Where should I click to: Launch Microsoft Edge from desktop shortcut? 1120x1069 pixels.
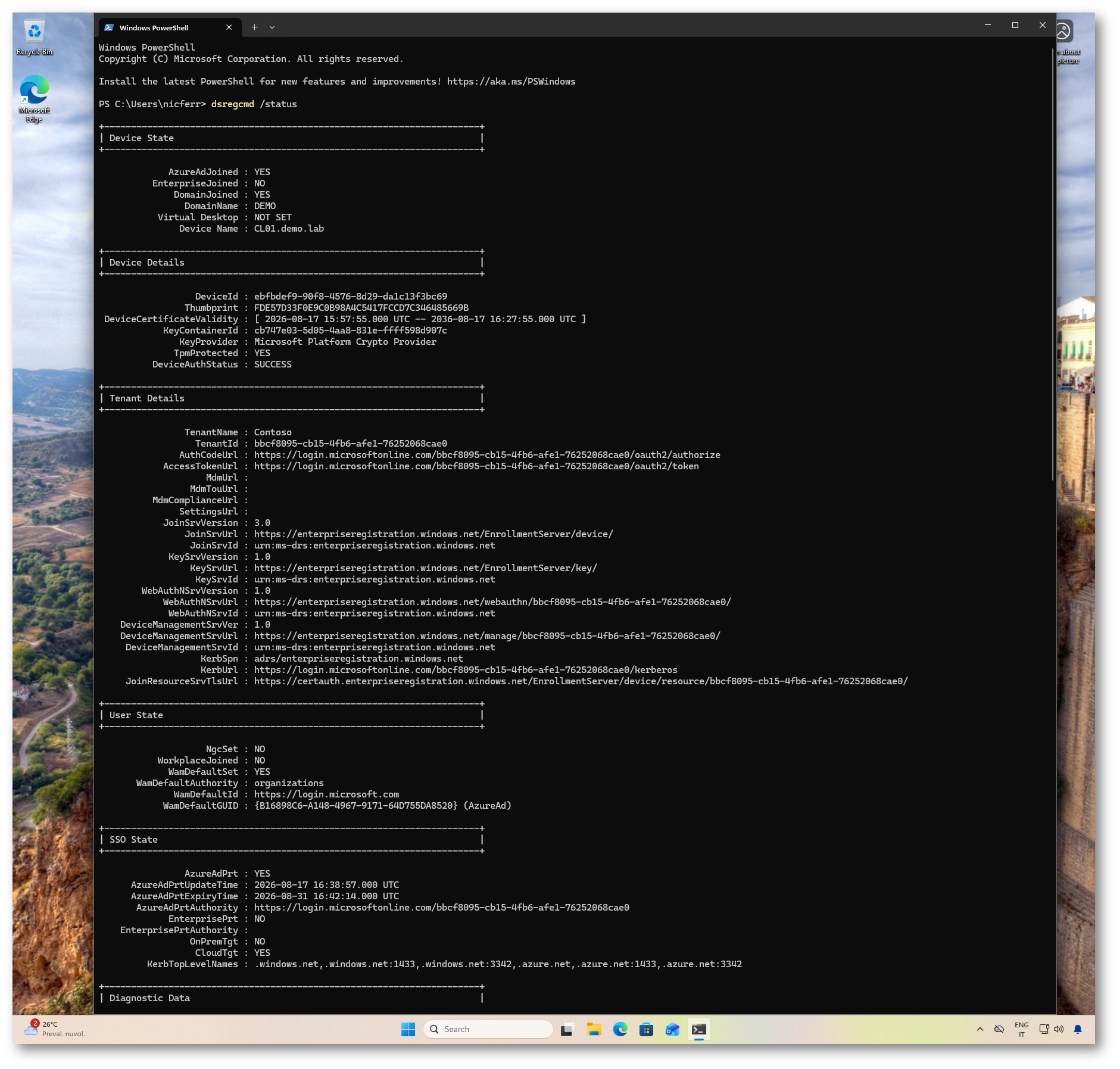coord(34,98)
